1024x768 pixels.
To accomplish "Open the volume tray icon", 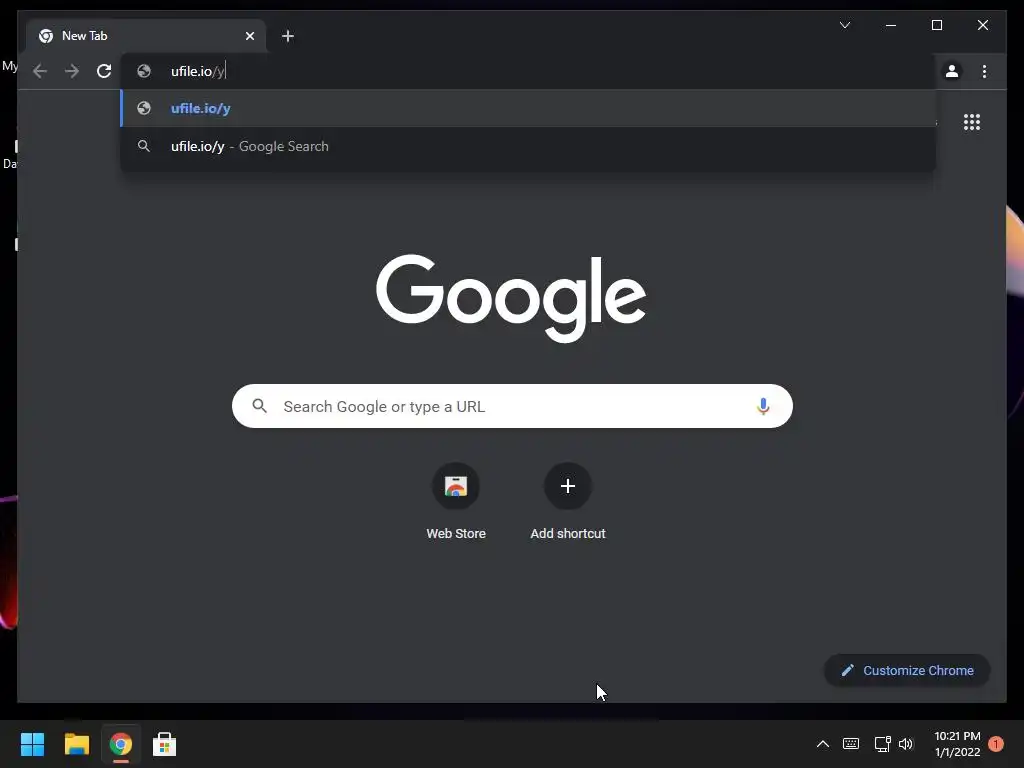I will (906, 744).
